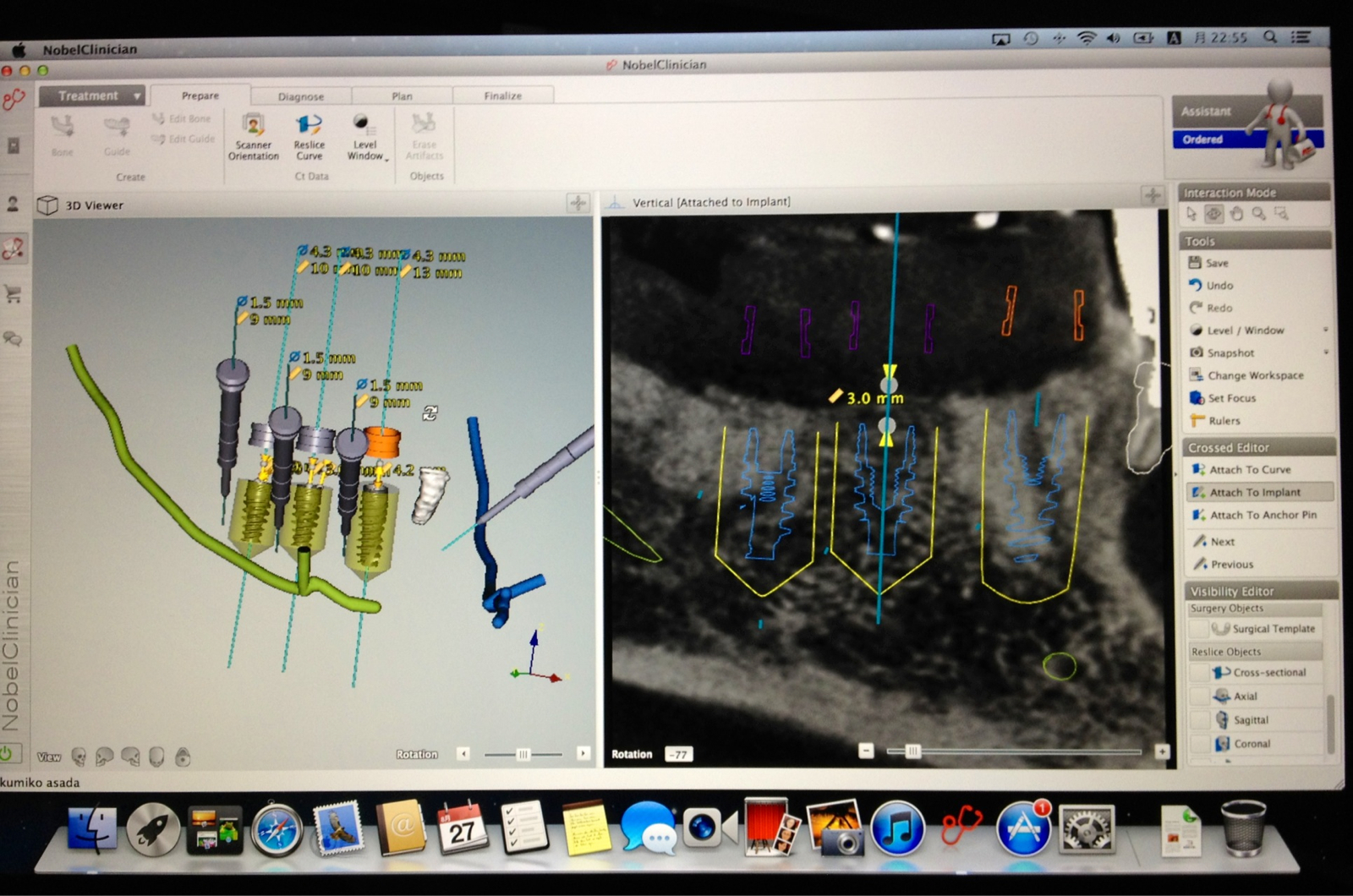Viewport: 1353px width, 896px height.
Task: Set third side skull view preset
Action: [131, 757]
